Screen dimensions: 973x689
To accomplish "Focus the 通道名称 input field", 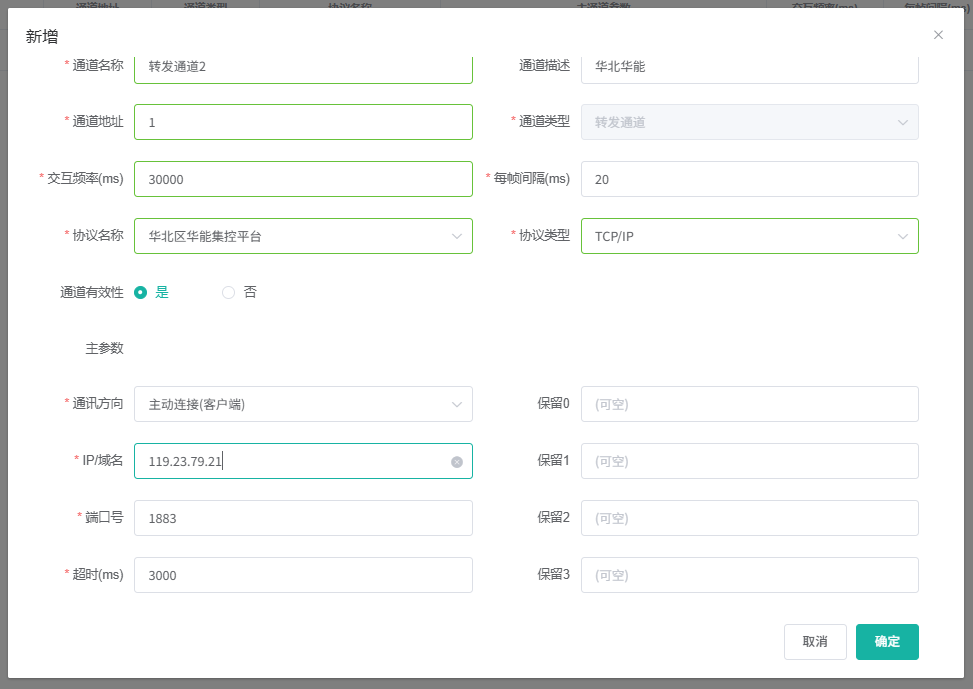I will click(x=303, y=68).
